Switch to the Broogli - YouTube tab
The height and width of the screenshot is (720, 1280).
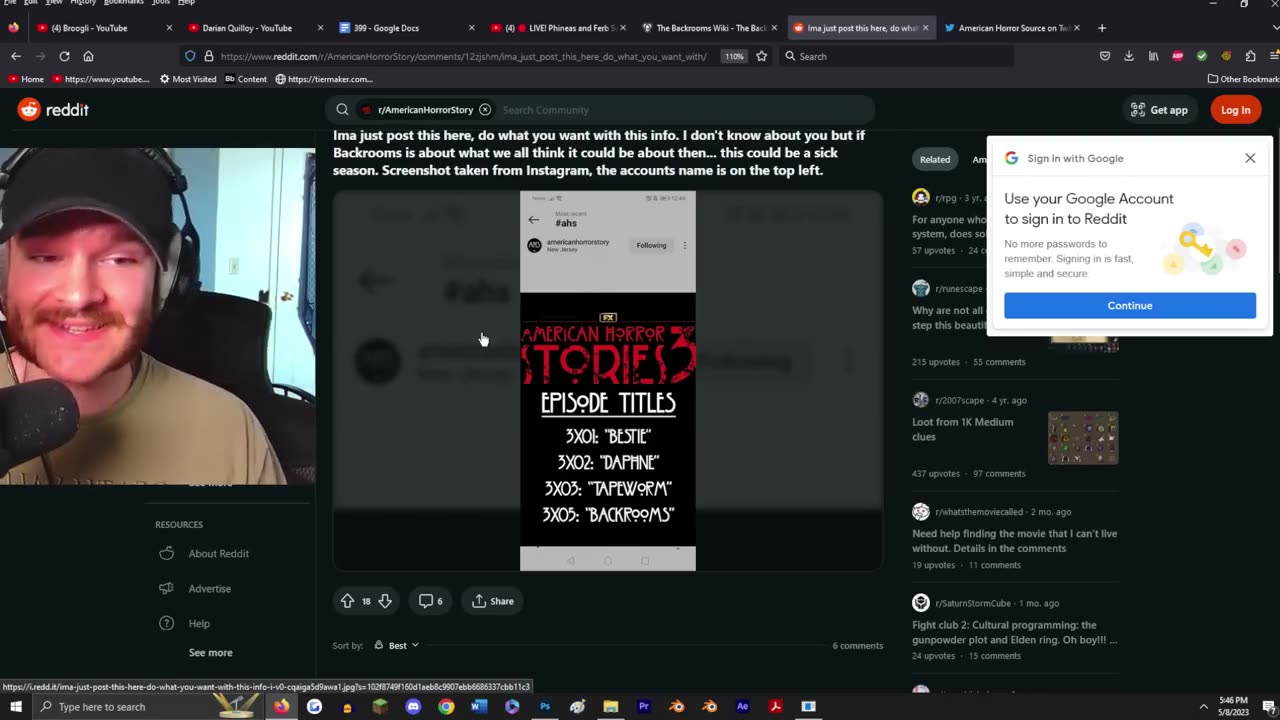pyautogui.click(x=103, y=28)
